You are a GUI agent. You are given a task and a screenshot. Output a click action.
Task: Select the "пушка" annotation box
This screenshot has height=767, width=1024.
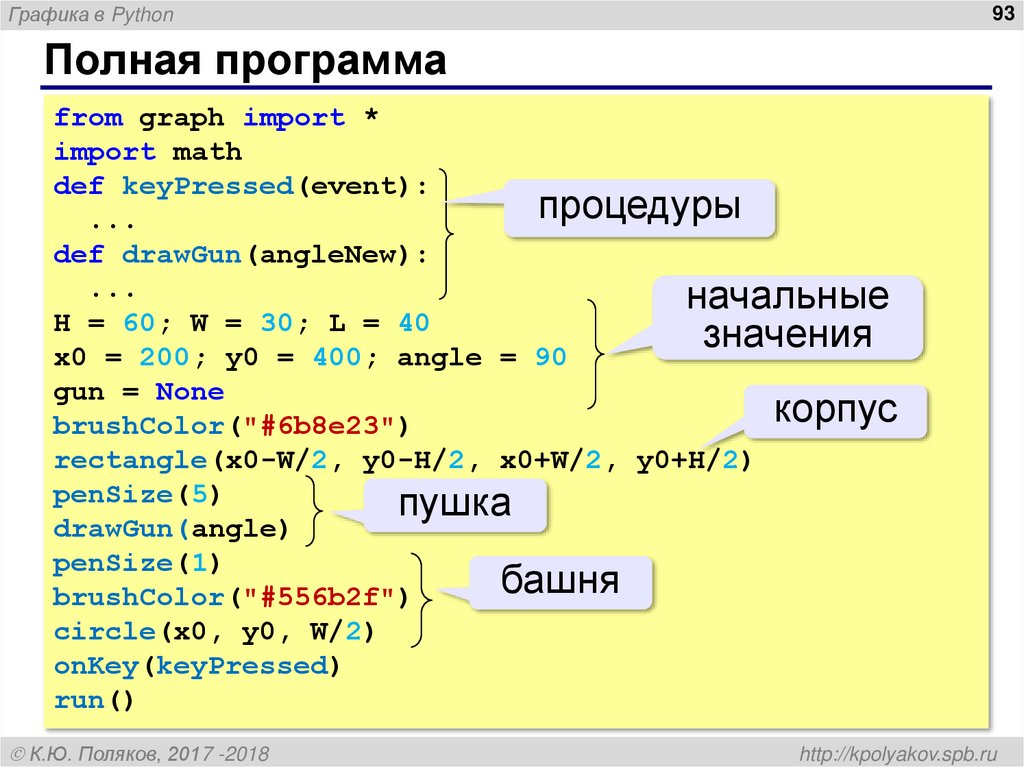point(455,504)
